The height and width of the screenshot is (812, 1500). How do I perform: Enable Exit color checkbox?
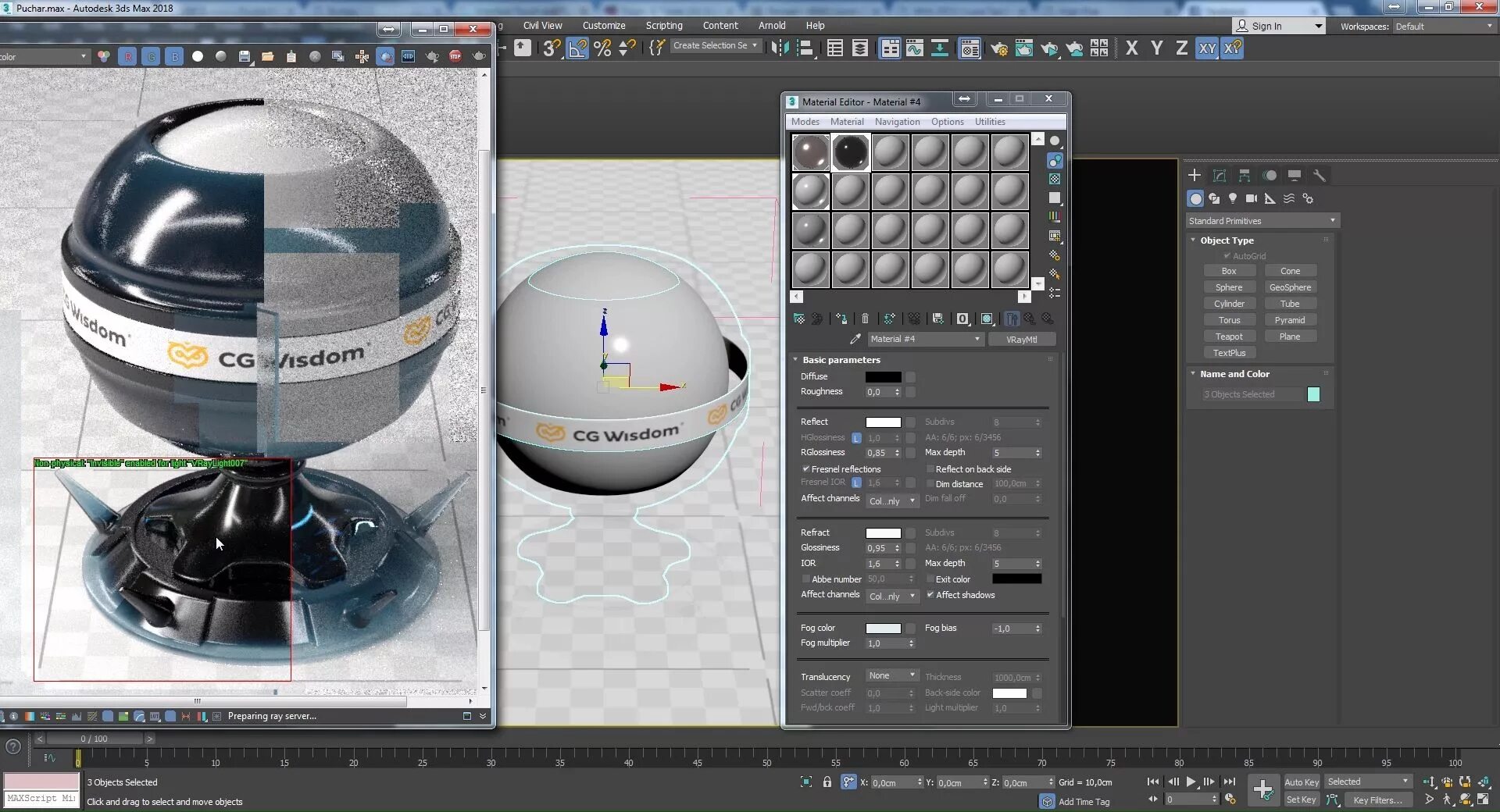pos(930,579)
